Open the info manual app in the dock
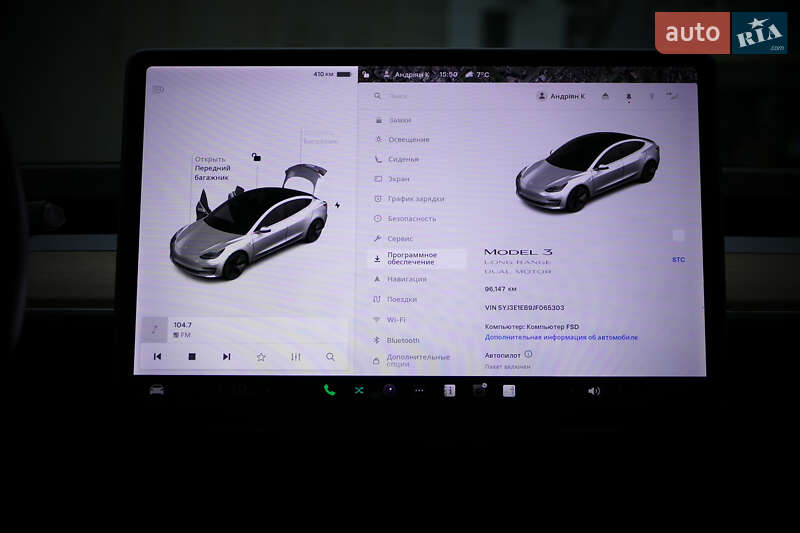 click(x=449, y=391)
